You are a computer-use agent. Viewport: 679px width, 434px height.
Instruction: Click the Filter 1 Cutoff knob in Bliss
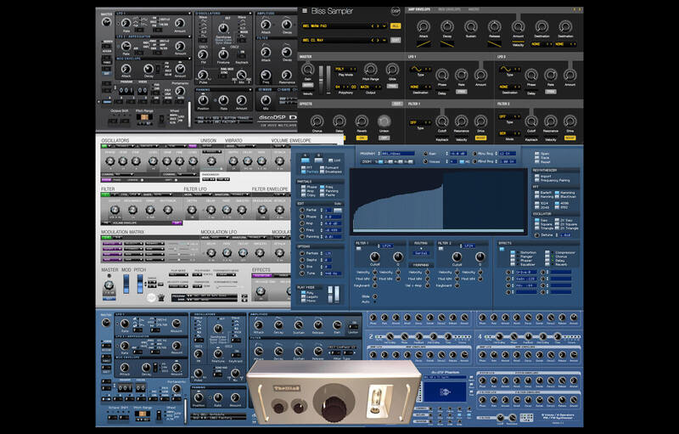click(442, 122)
